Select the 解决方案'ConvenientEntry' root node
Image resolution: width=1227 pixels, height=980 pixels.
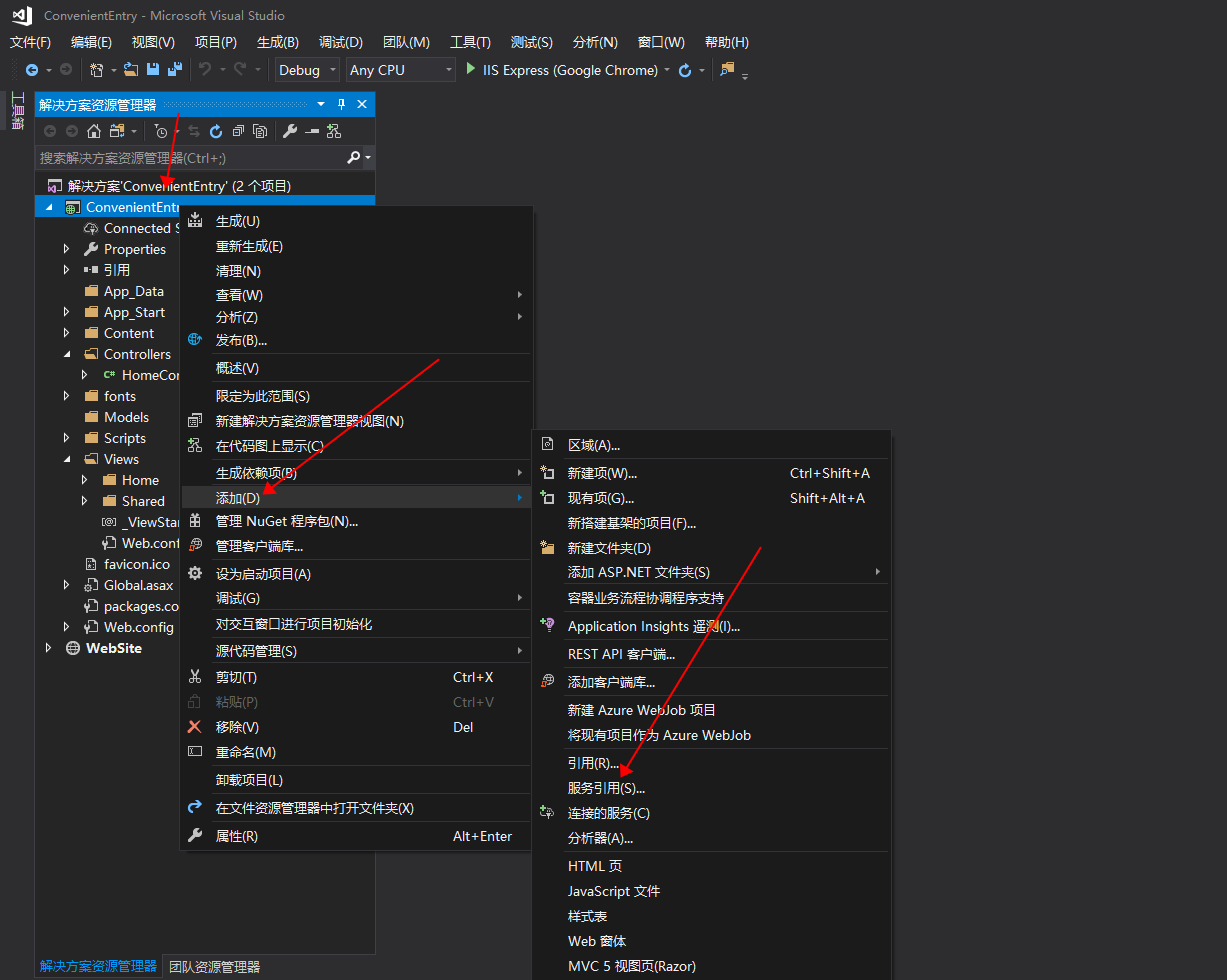coord(179,186)
